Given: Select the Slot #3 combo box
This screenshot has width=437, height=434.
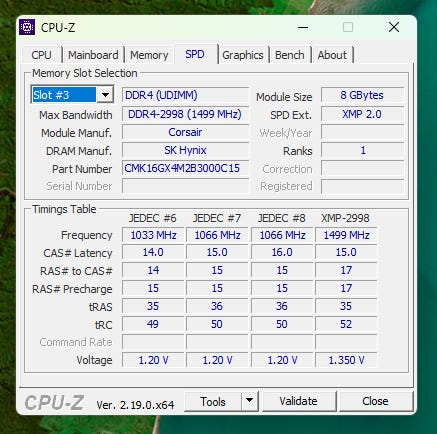Looking at the screenshot, I should coord(72,95).
